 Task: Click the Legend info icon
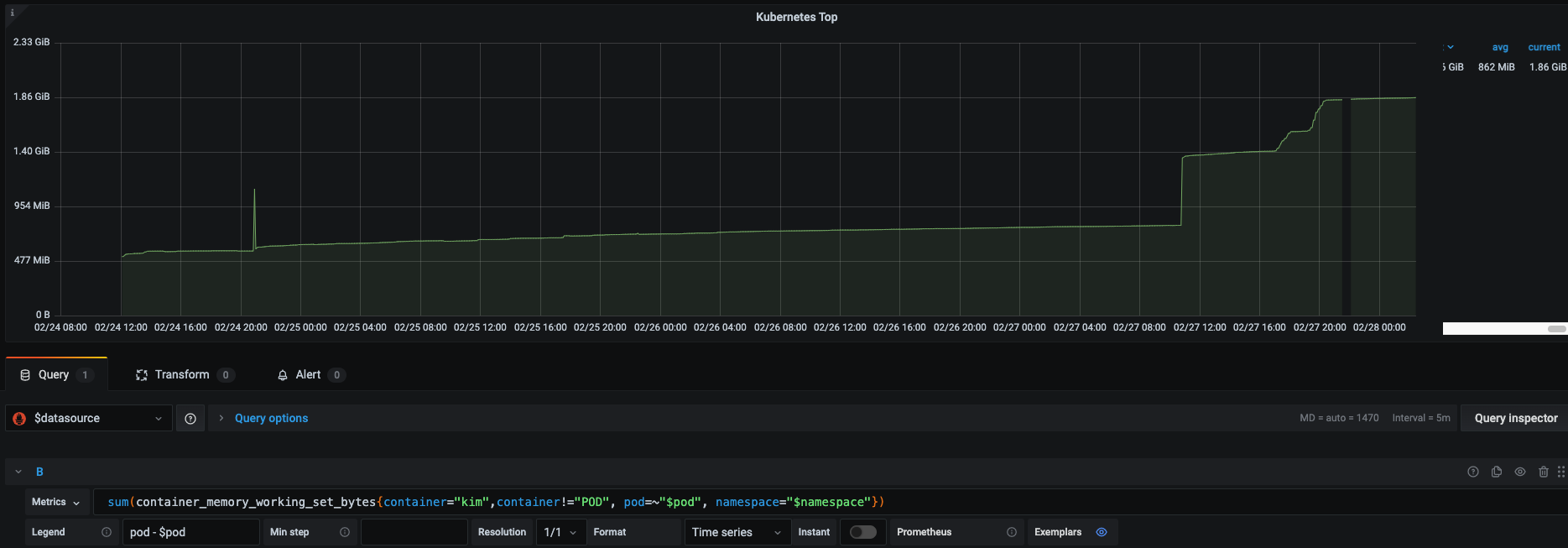tap(107, 532)
